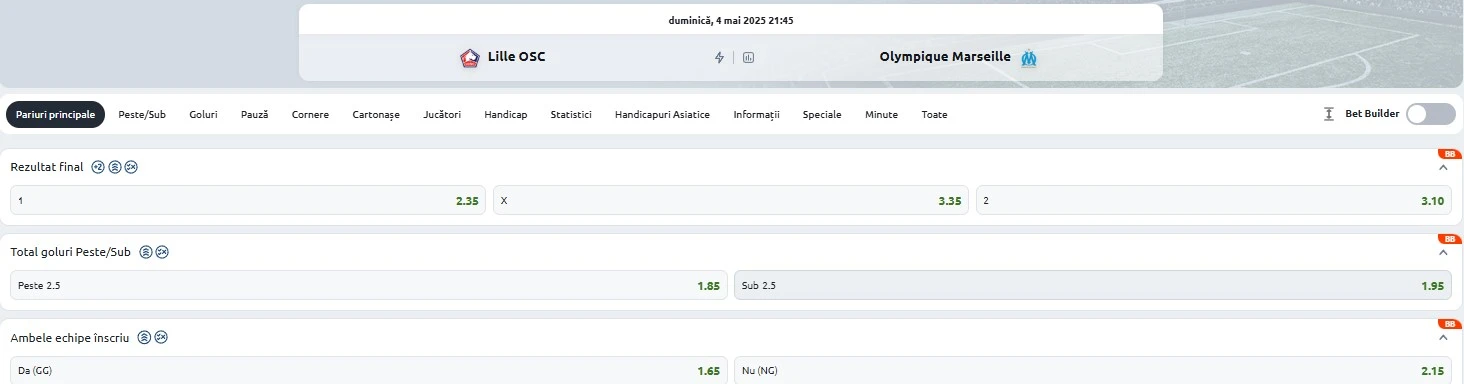Click the Lille OSC club crest
This screenshot has width=1464, height=384.
[470, 58]
